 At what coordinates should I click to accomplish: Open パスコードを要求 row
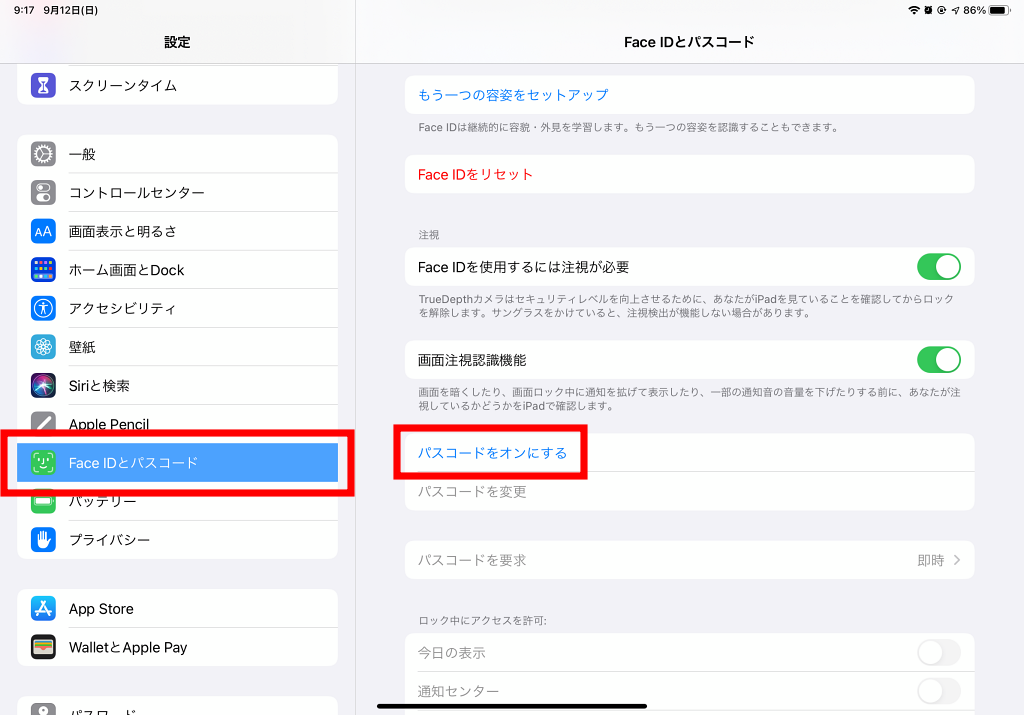(x=690, y=560)
